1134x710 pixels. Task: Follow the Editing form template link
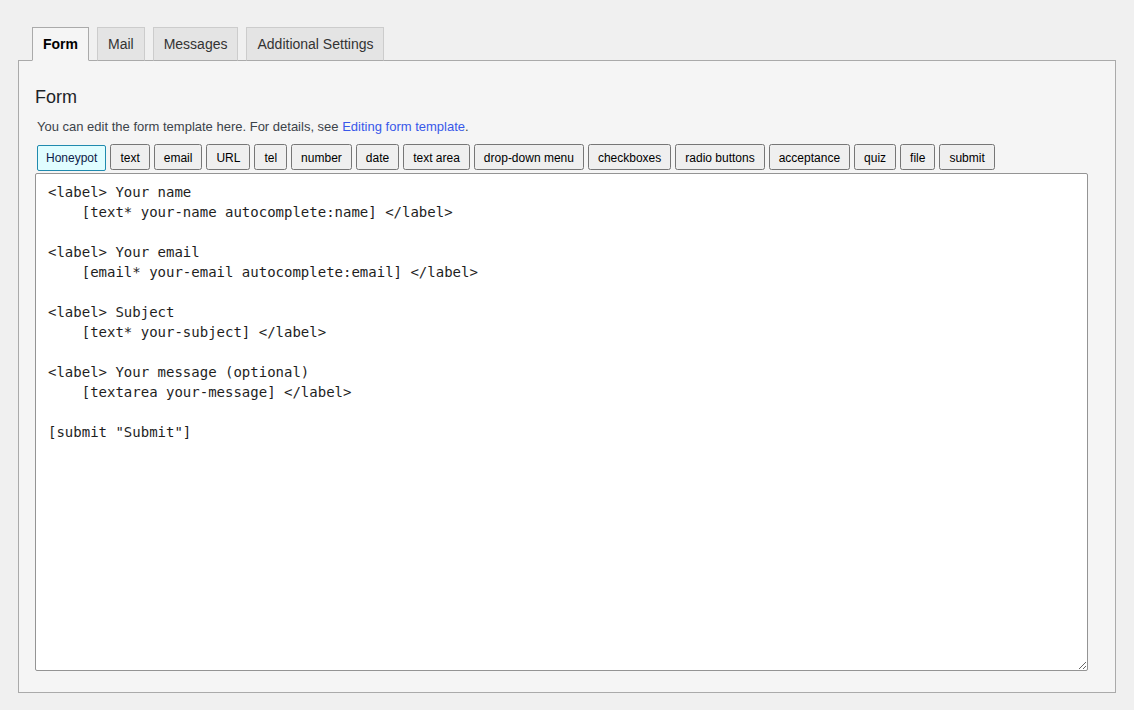tap(404, 127)
